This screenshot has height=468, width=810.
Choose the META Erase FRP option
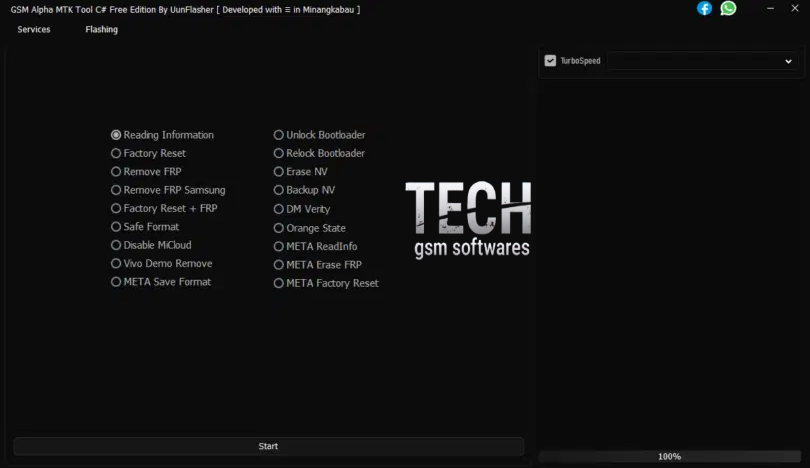318,264
